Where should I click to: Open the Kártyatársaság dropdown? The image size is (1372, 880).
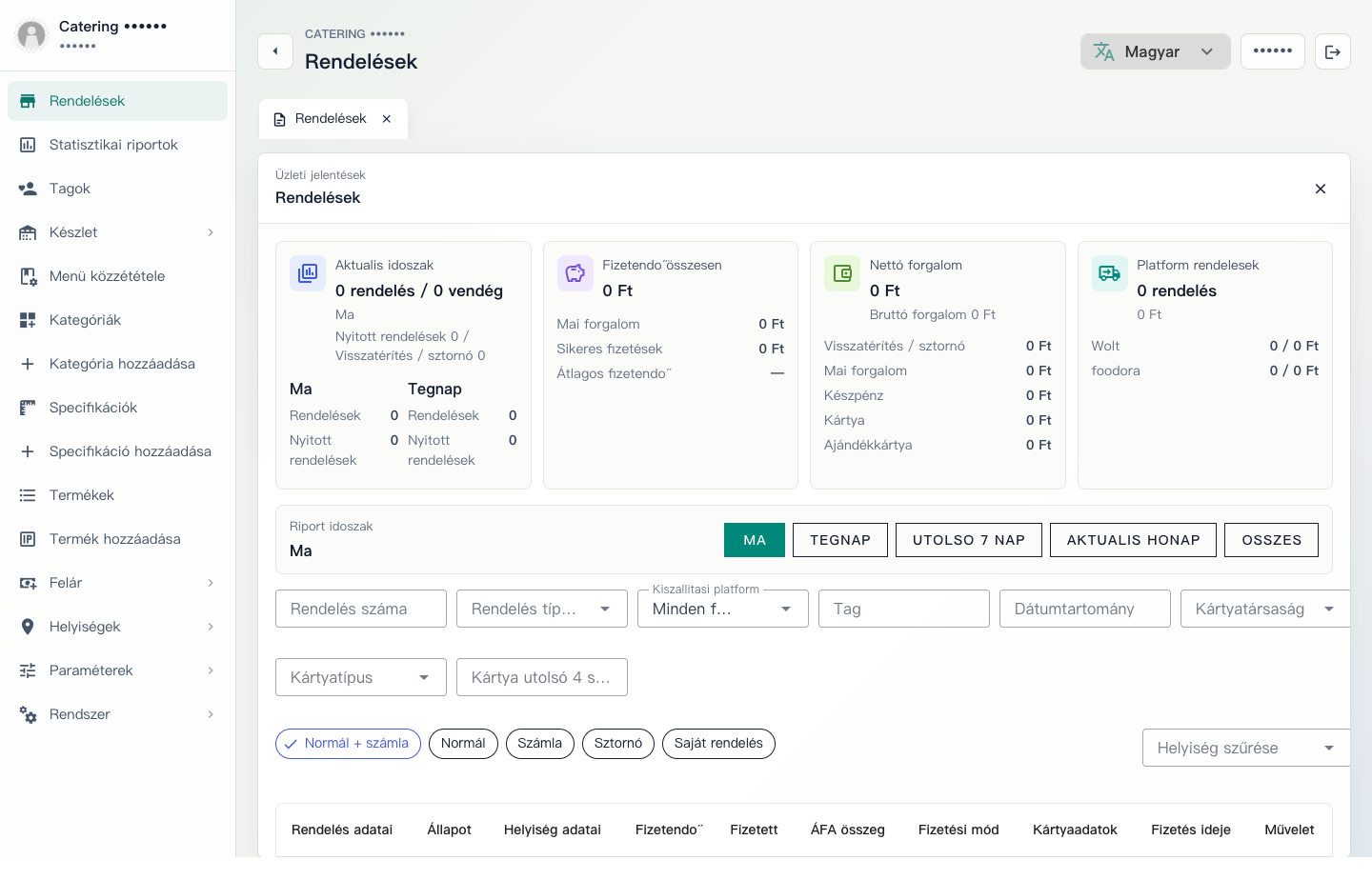(1265, 609)
